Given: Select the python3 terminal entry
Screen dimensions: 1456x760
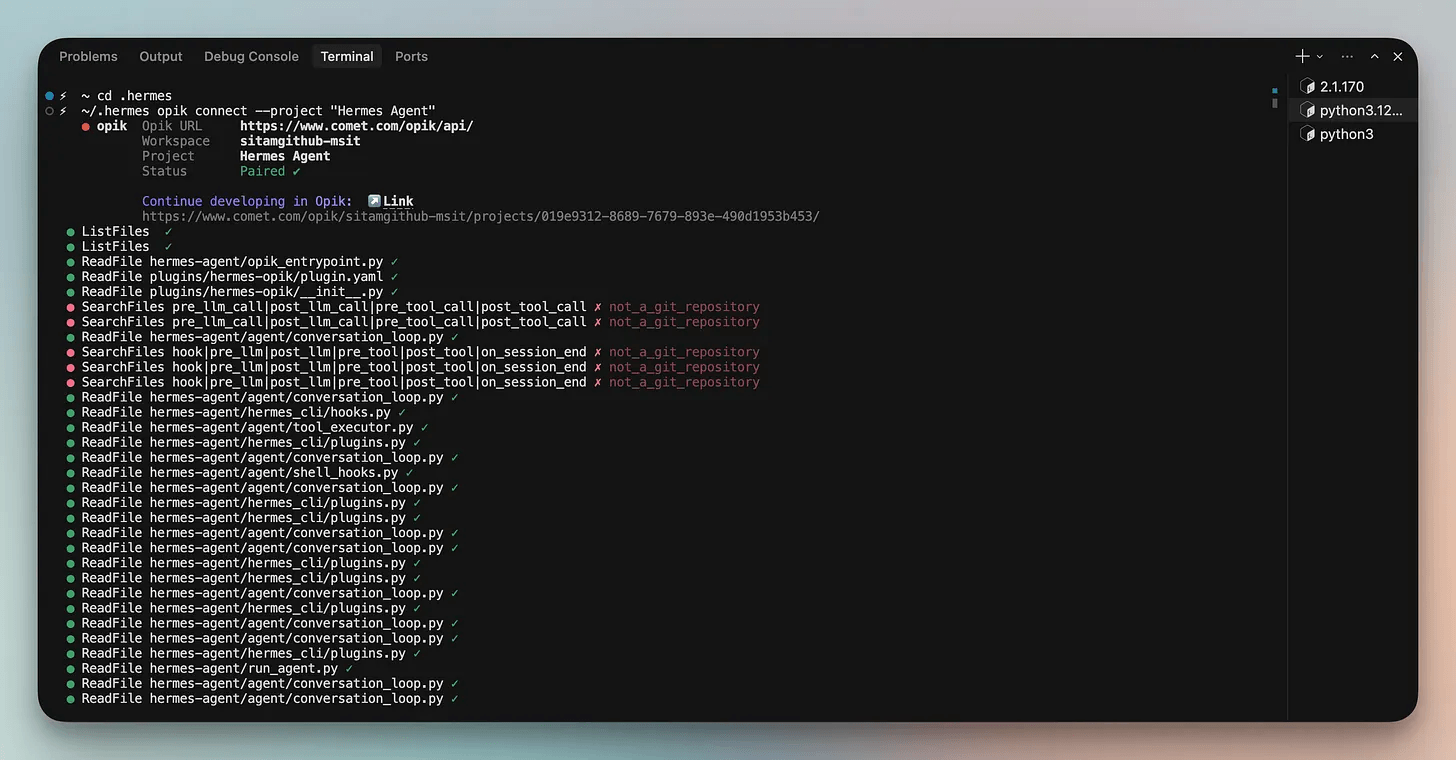Looking at the screenshot, I should pyautogui.click(x=1354, y=134).
